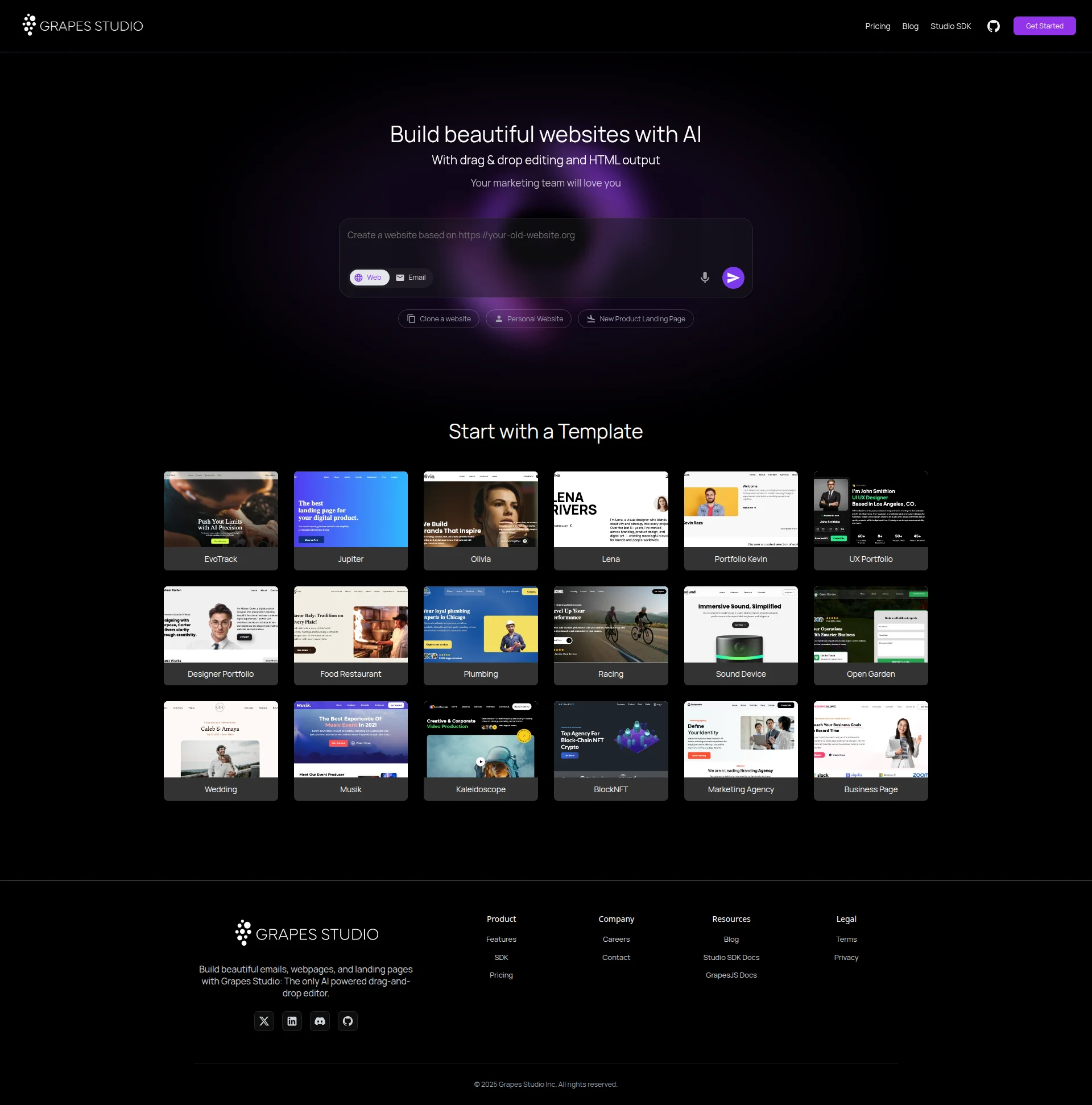Choose the New Product Landing Page suggestion
1092x1105 pixels.
pos(635,318)
